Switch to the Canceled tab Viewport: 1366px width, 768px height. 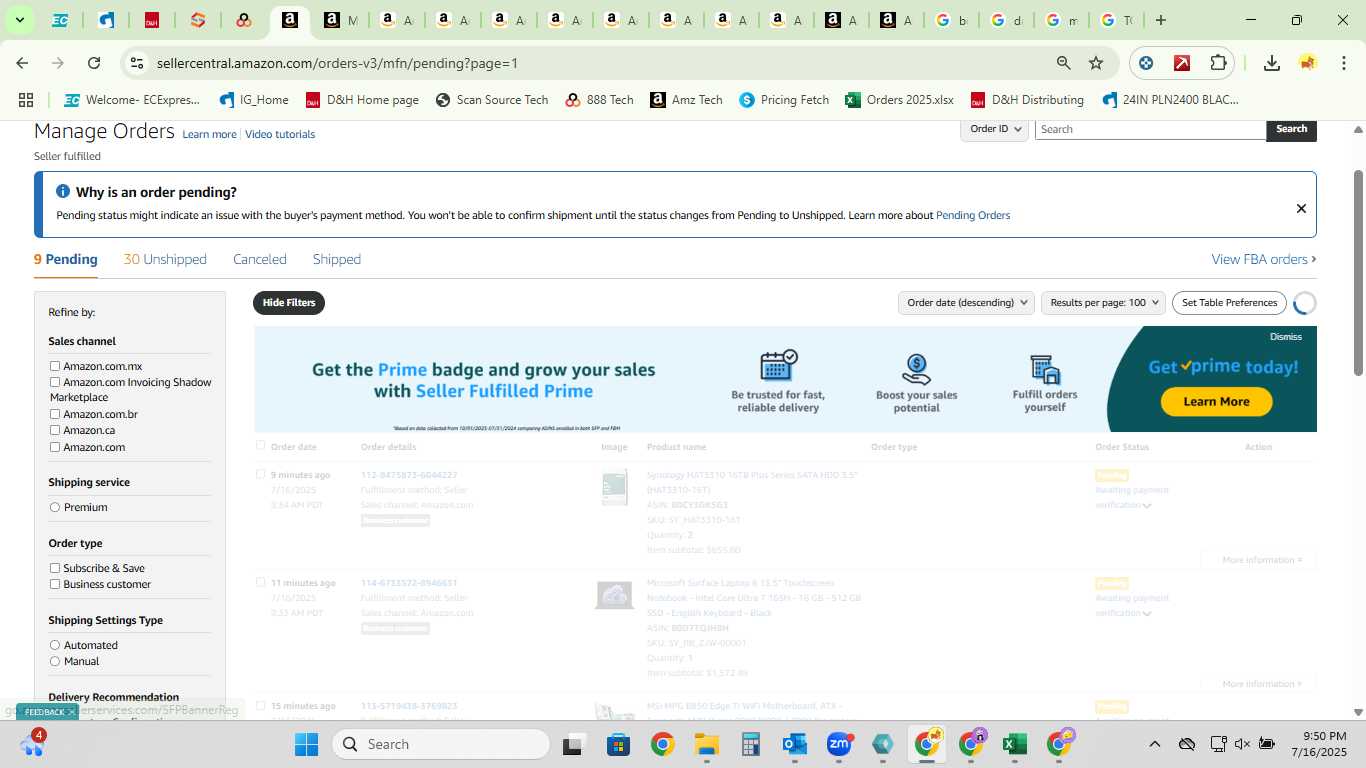[x=260, y=259]
